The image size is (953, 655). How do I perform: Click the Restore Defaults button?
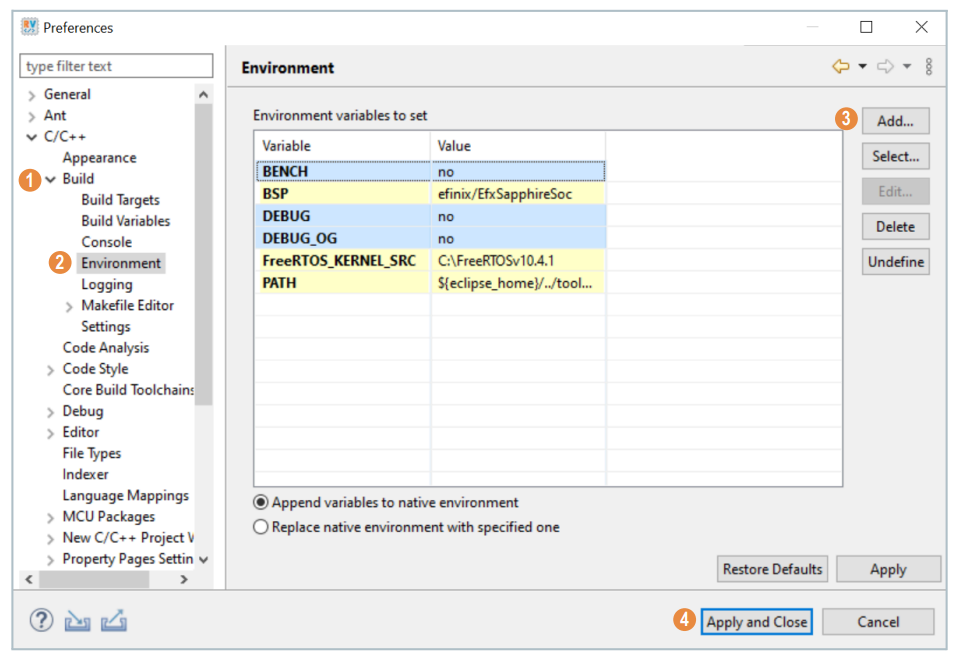[x=772, y=569]
